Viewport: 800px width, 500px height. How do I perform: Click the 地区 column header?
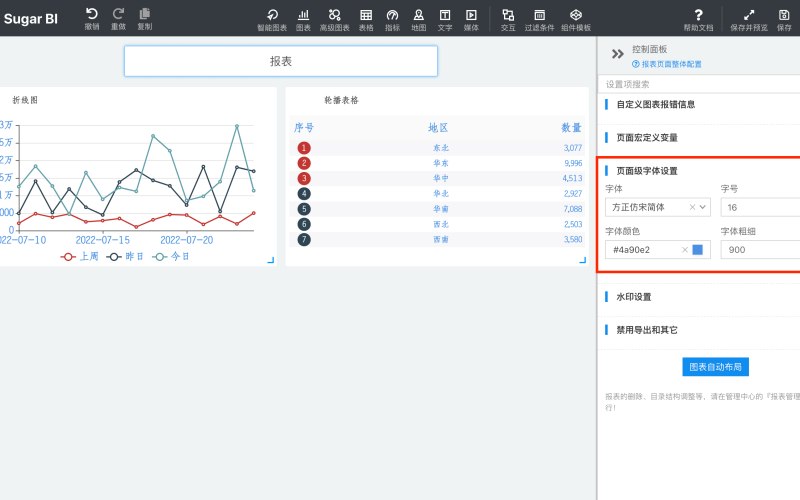click(x=438, y=128)
